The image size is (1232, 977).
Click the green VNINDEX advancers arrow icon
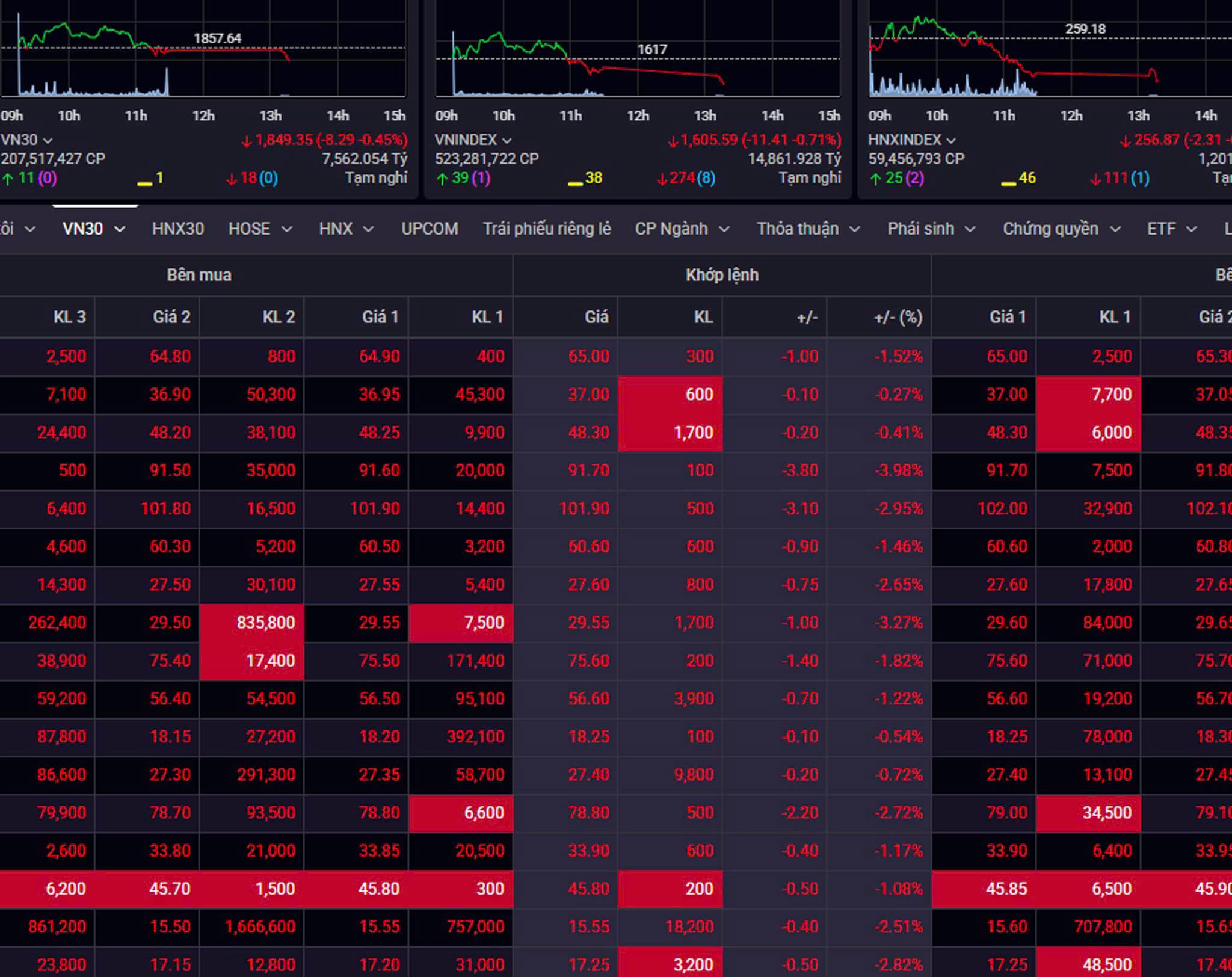442,179
